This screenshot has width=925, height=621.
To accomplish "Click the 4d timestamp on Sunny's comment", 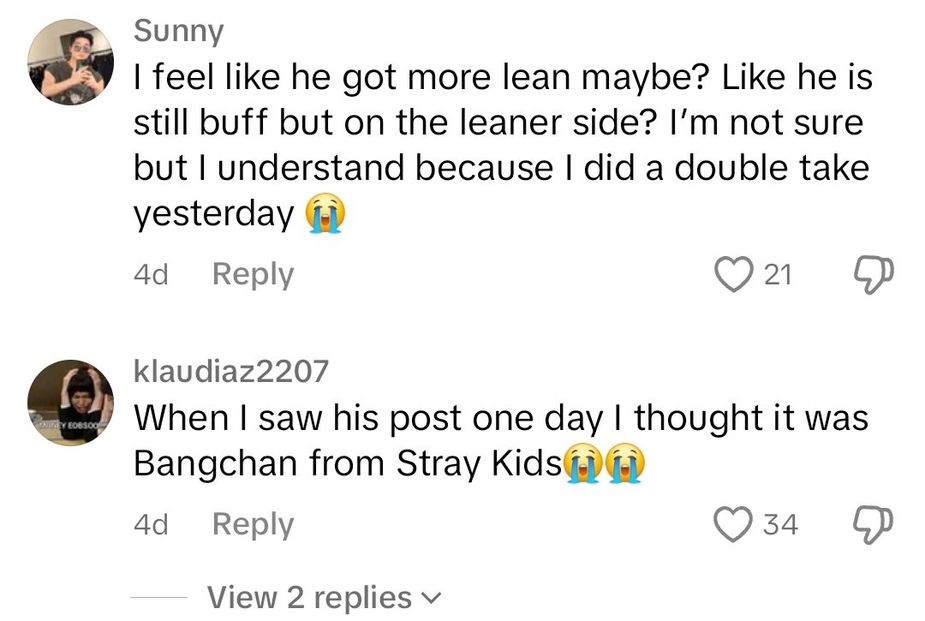I will (150, 274).
